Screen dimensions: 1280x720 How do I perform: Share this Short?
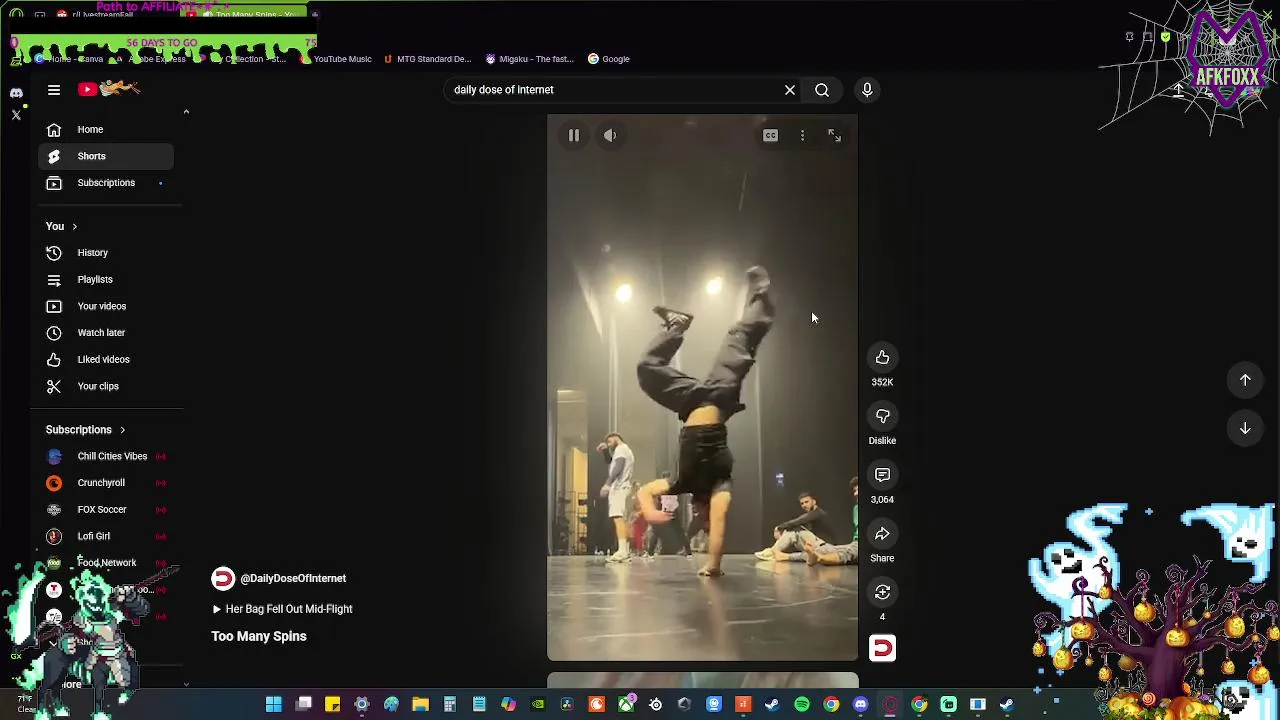(882, 534)
